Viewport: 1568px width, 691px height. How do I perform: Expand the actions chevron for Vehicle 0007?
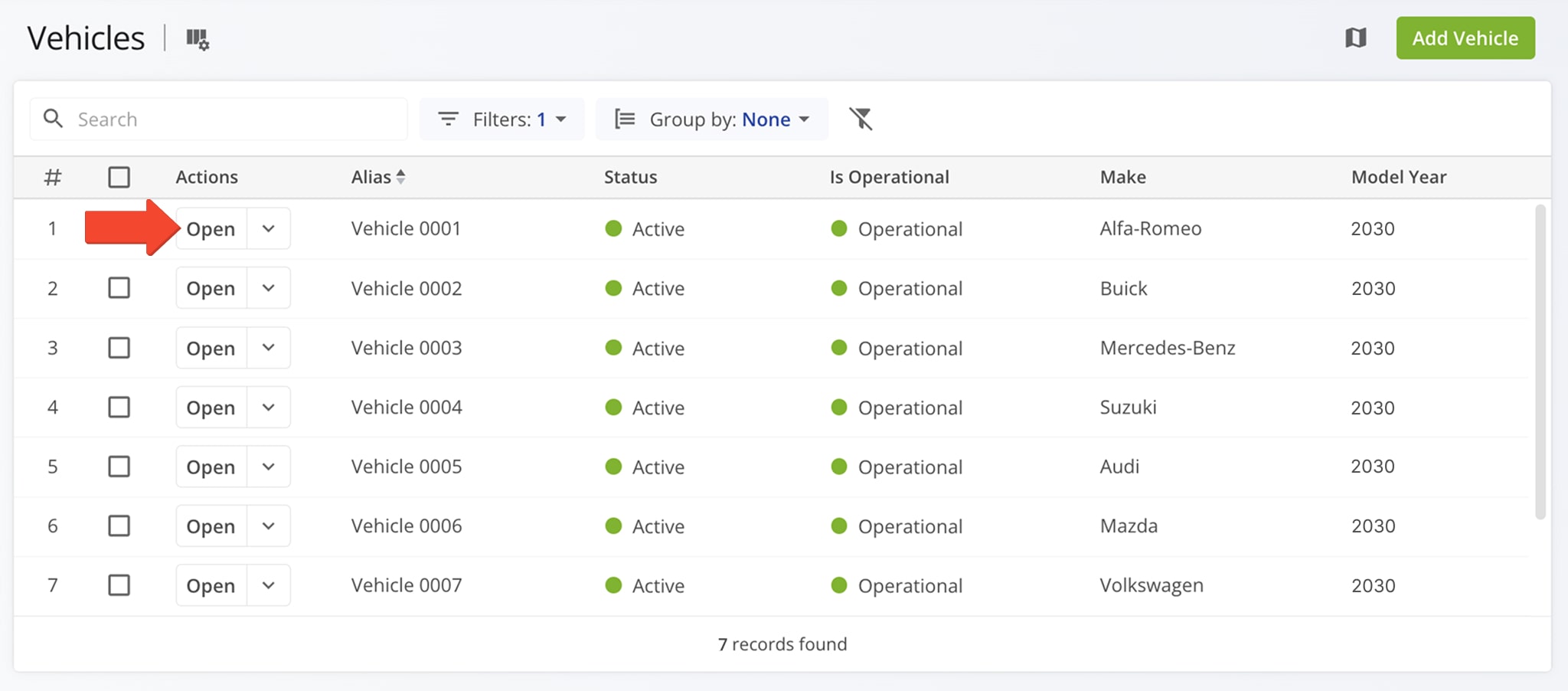coord(269,585)
